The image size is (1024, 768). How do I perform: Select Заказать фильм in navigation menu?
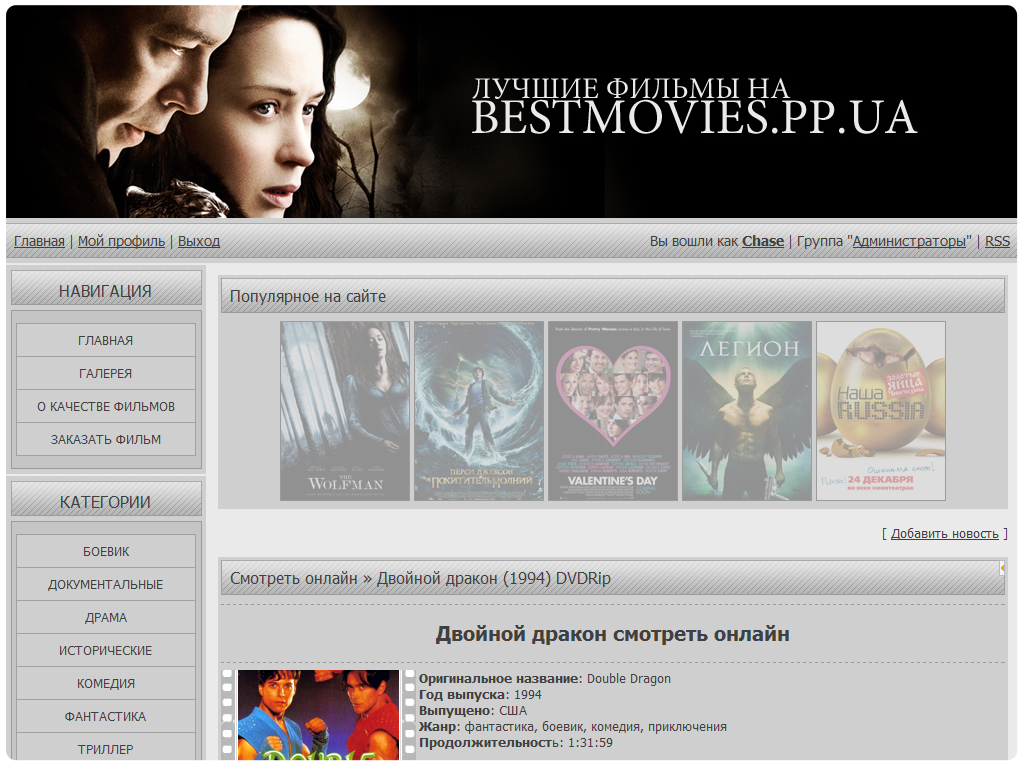pos(106,439)
